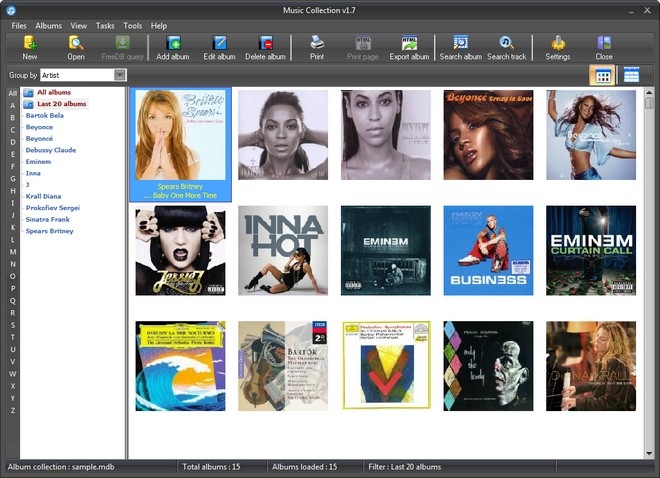The width and height of the screenshot is (660, 478).
Task: Filter albums by letter E
Action: pos(13,154)
